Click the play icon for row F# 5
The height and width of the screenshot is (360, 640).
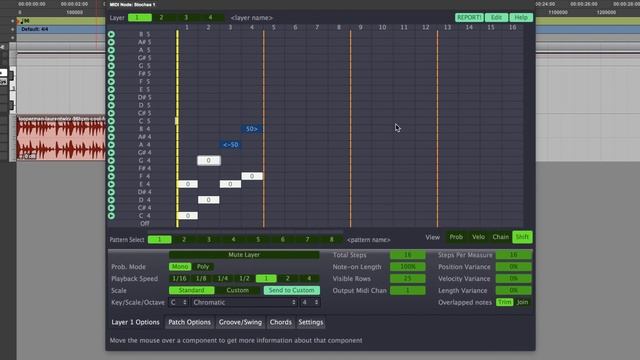coord(111,73)
